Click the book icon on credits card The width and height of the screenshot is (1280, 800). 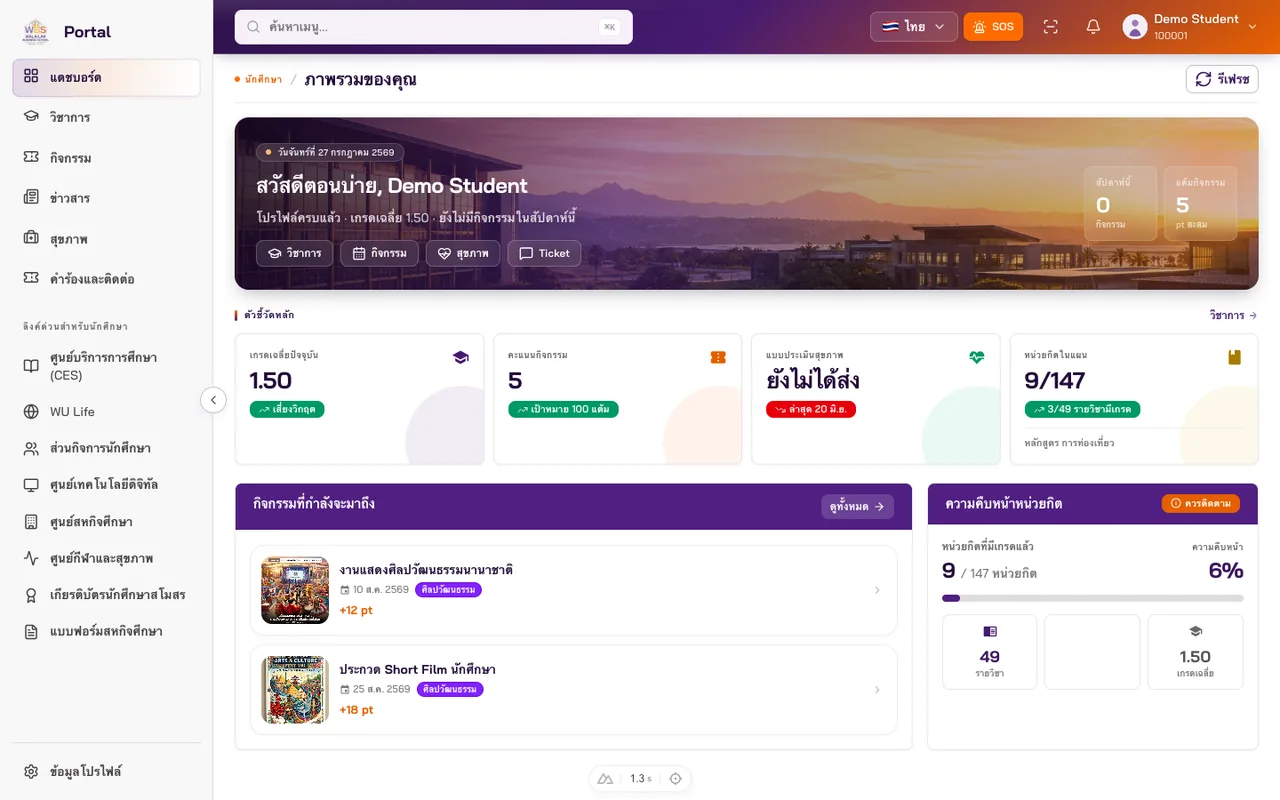click(1234, 357)
